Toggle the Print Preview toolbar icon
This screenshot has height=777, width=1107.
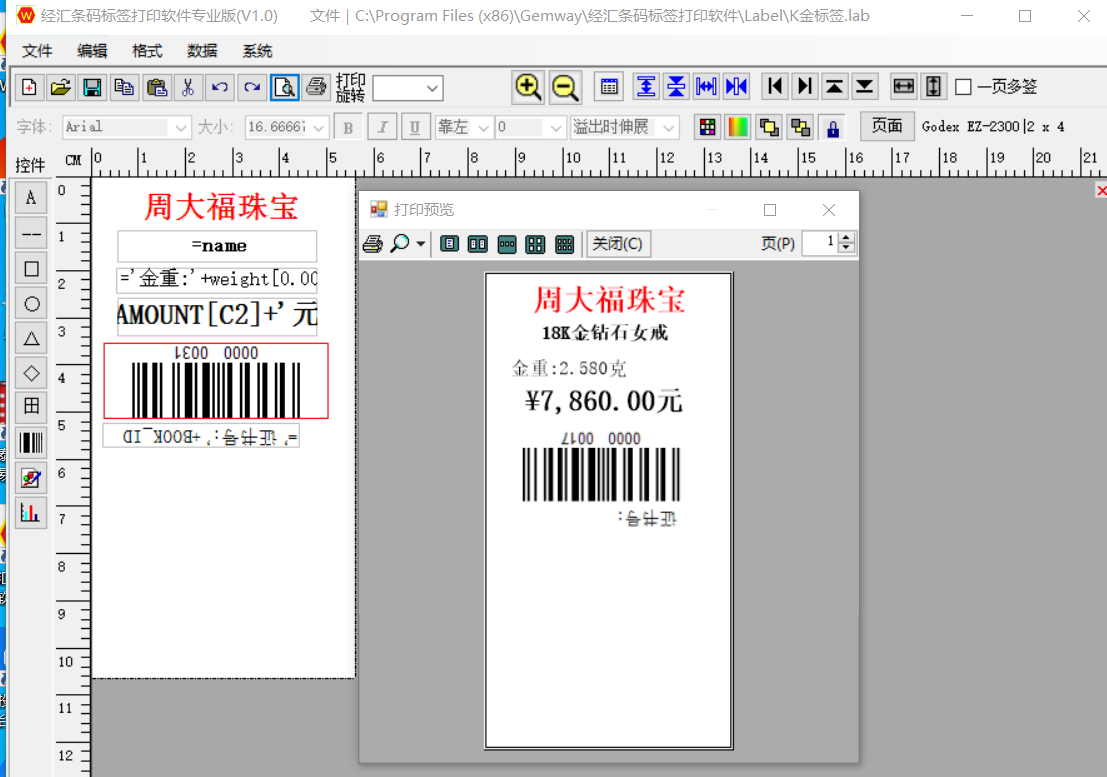(284, 88)
